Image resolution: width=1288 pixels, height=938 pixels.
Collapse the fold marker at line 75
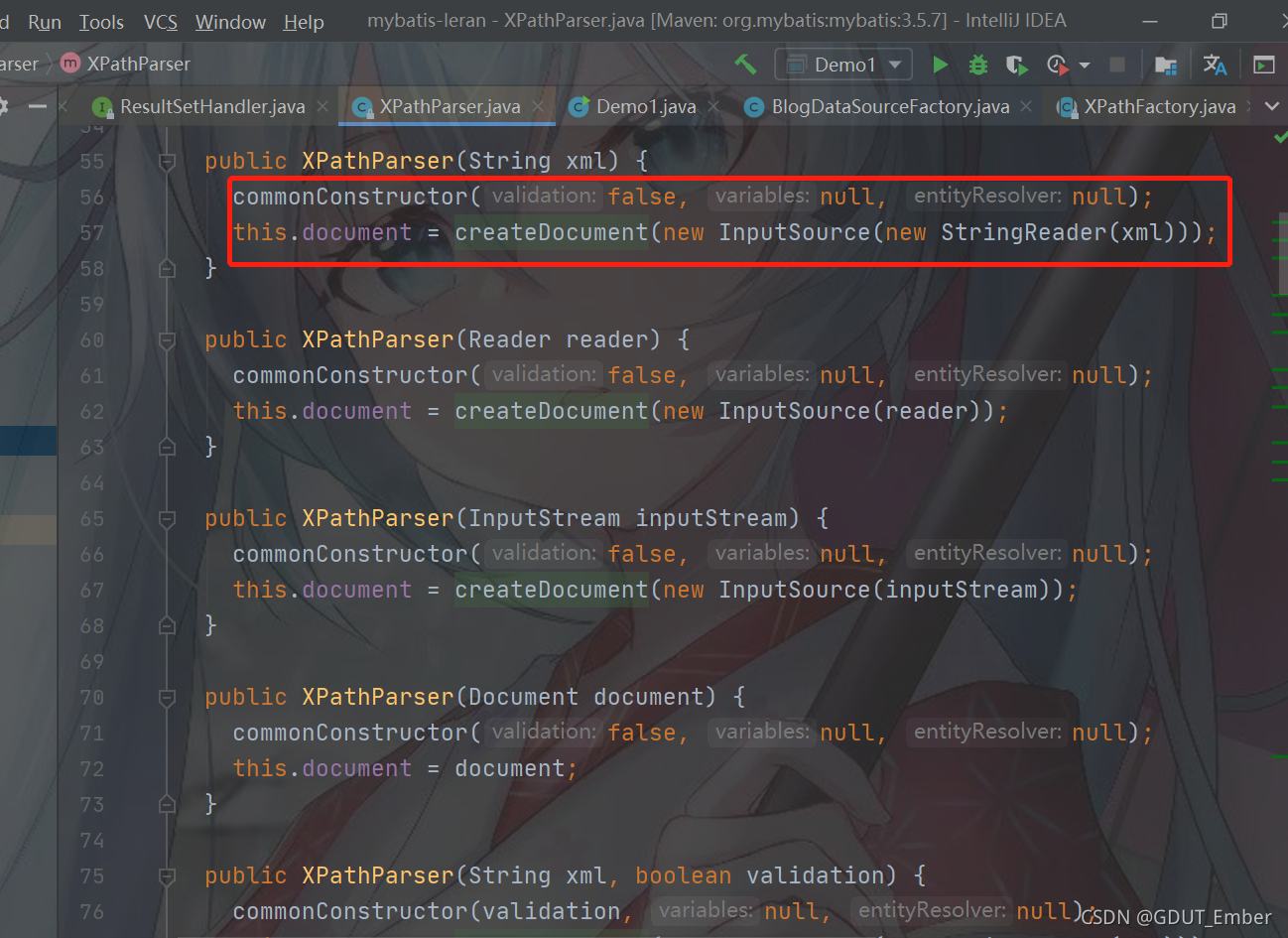167,876
